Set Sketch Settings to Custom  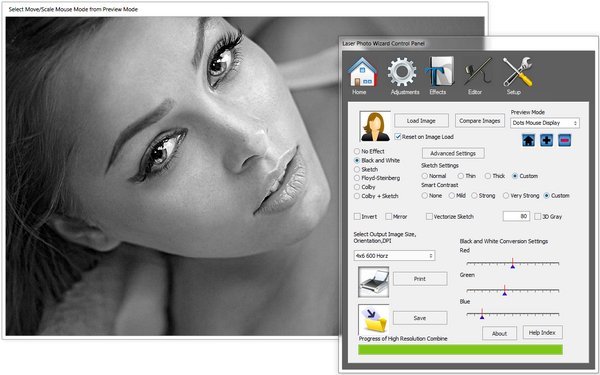(525, 176)
